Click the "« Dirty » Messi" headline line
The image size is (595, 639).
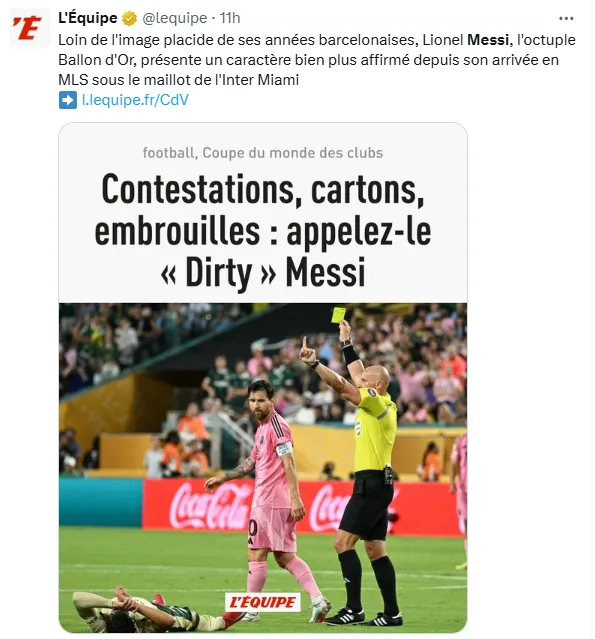263,272
